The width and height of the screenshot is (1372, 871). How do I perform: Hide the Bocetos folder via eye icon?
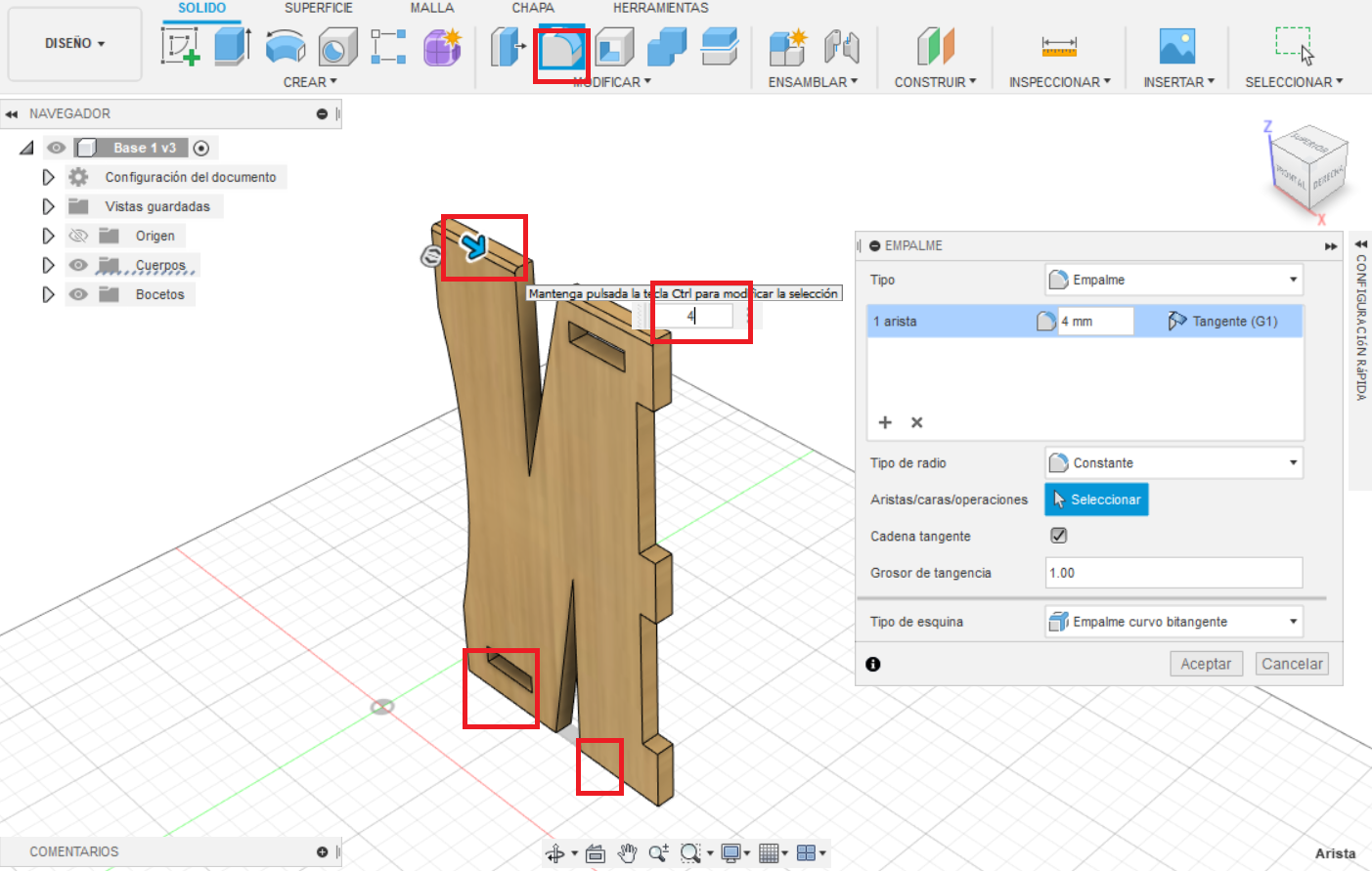(x=78, y=294)
